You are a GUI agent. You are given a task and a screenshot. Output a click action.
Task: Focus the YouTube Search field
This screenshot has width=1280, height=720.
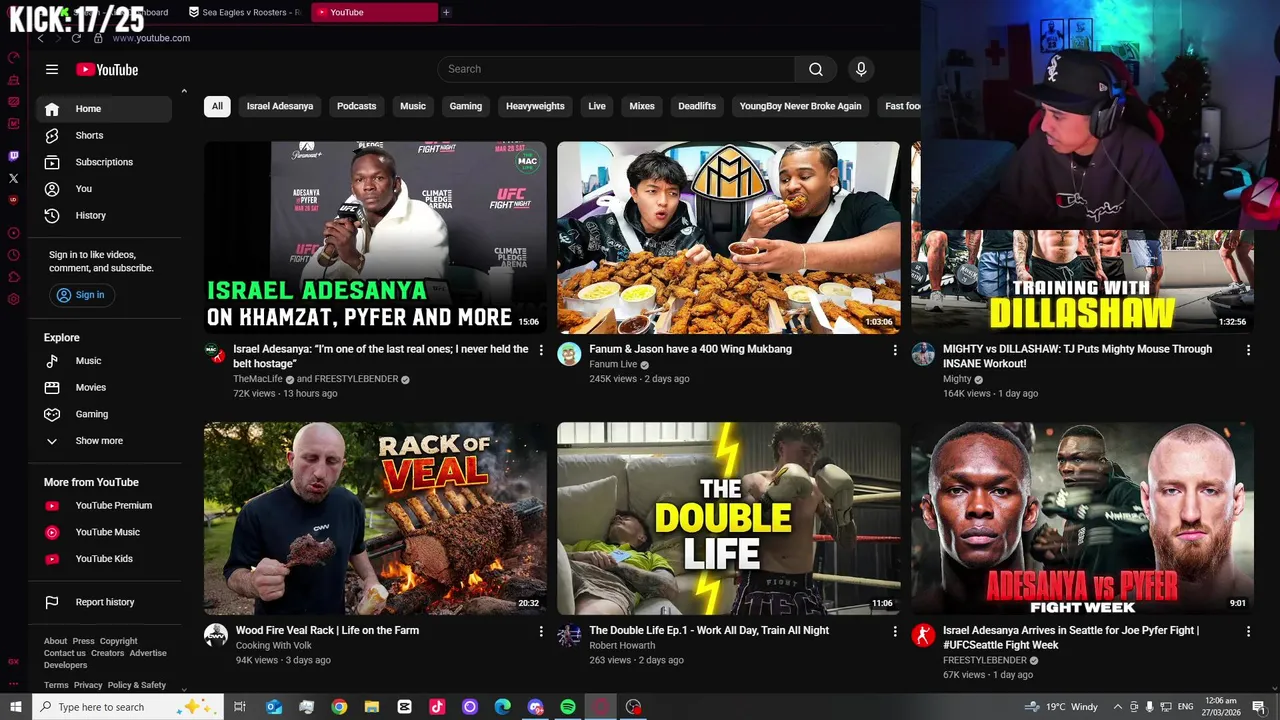[617, 69]
